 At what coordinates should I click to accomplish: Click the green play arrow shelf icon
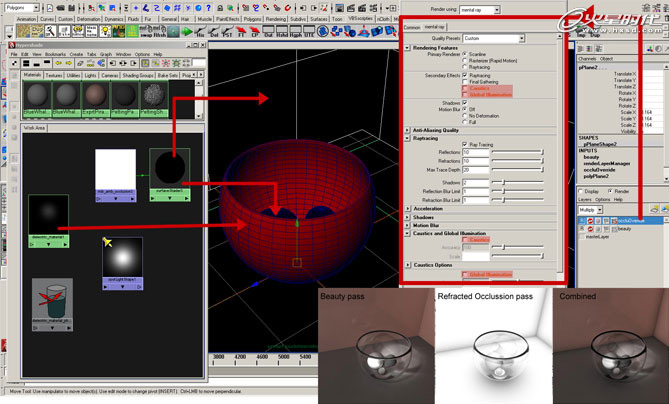click(x=186, y=32)
